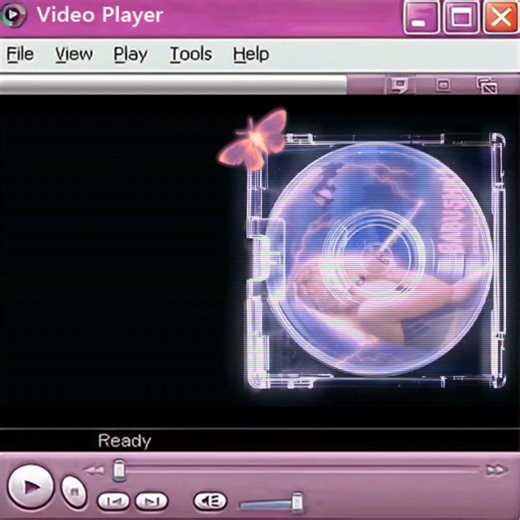Skip to the next track

click(152, 501)
